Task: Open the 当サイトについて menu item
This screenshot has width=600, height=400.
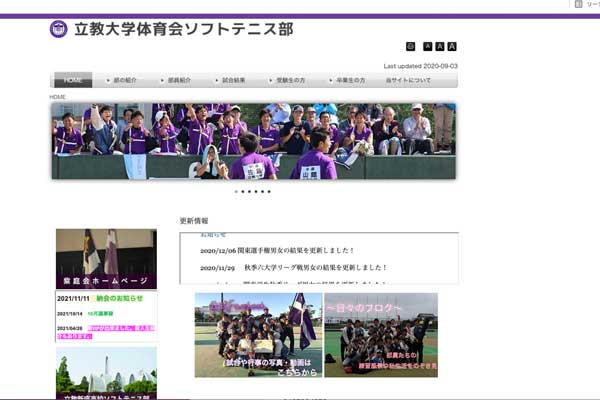Action: point(407,80)
